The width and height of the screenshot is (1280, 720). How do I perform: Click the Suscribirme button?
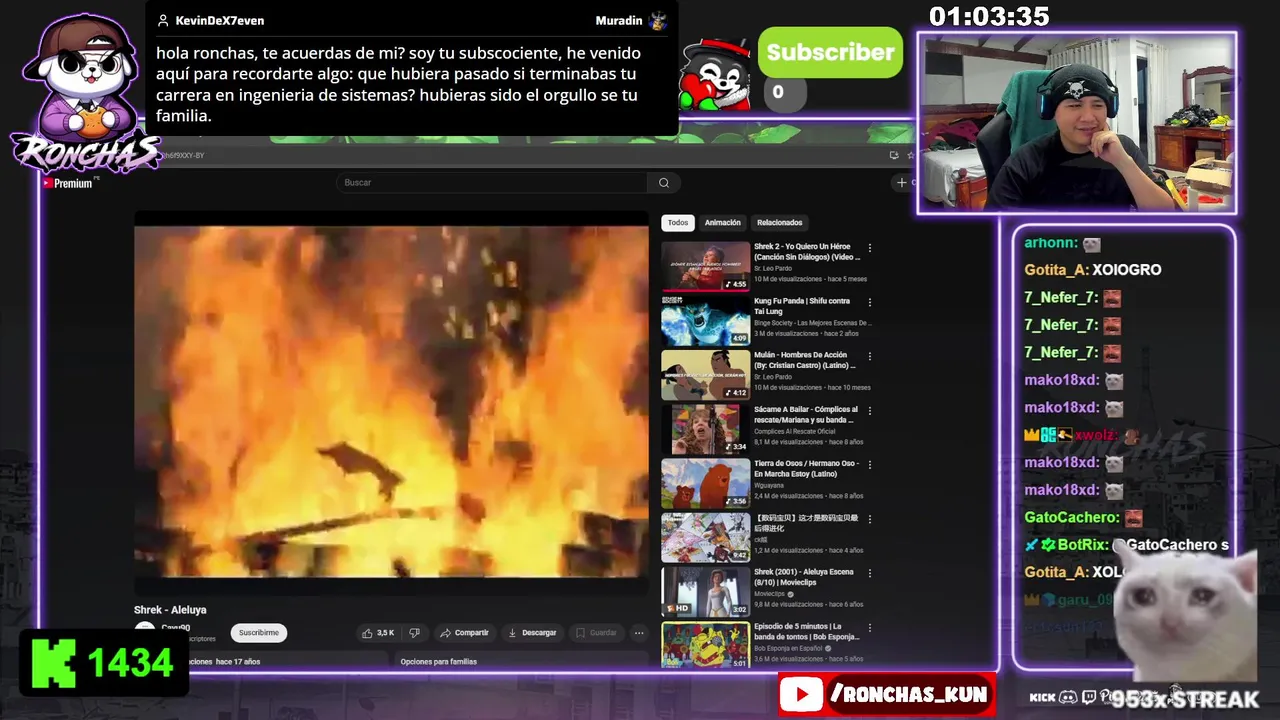(259, 633)
